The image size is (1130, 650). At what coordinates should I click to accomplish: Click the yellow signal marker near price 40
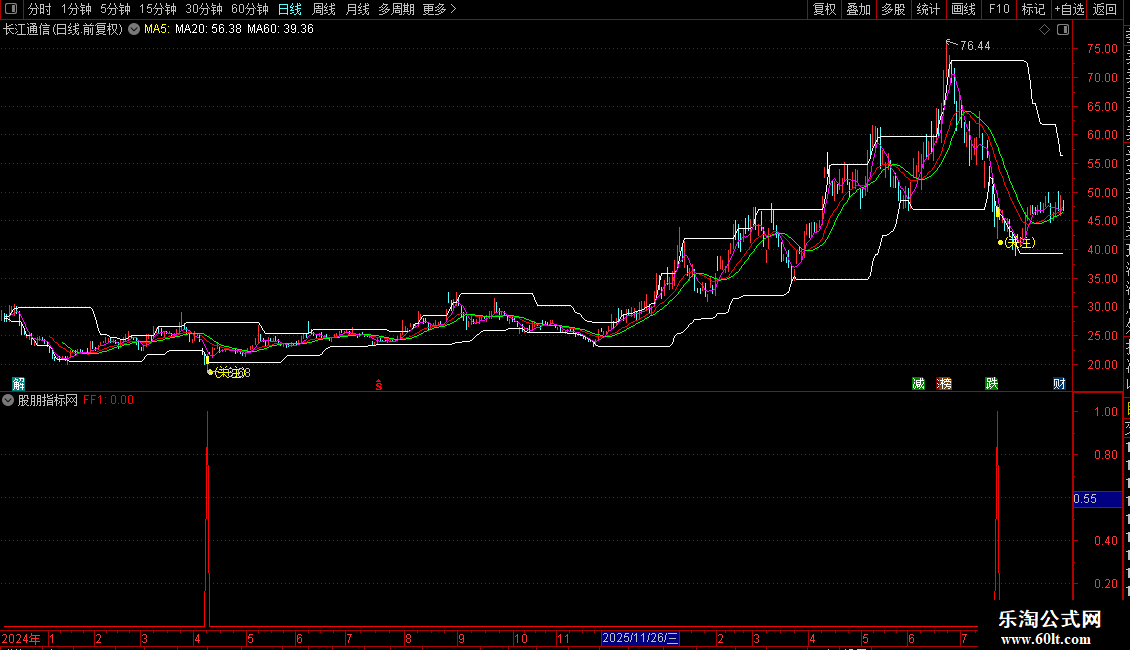pyautogui.click(x=1018, y=243)
